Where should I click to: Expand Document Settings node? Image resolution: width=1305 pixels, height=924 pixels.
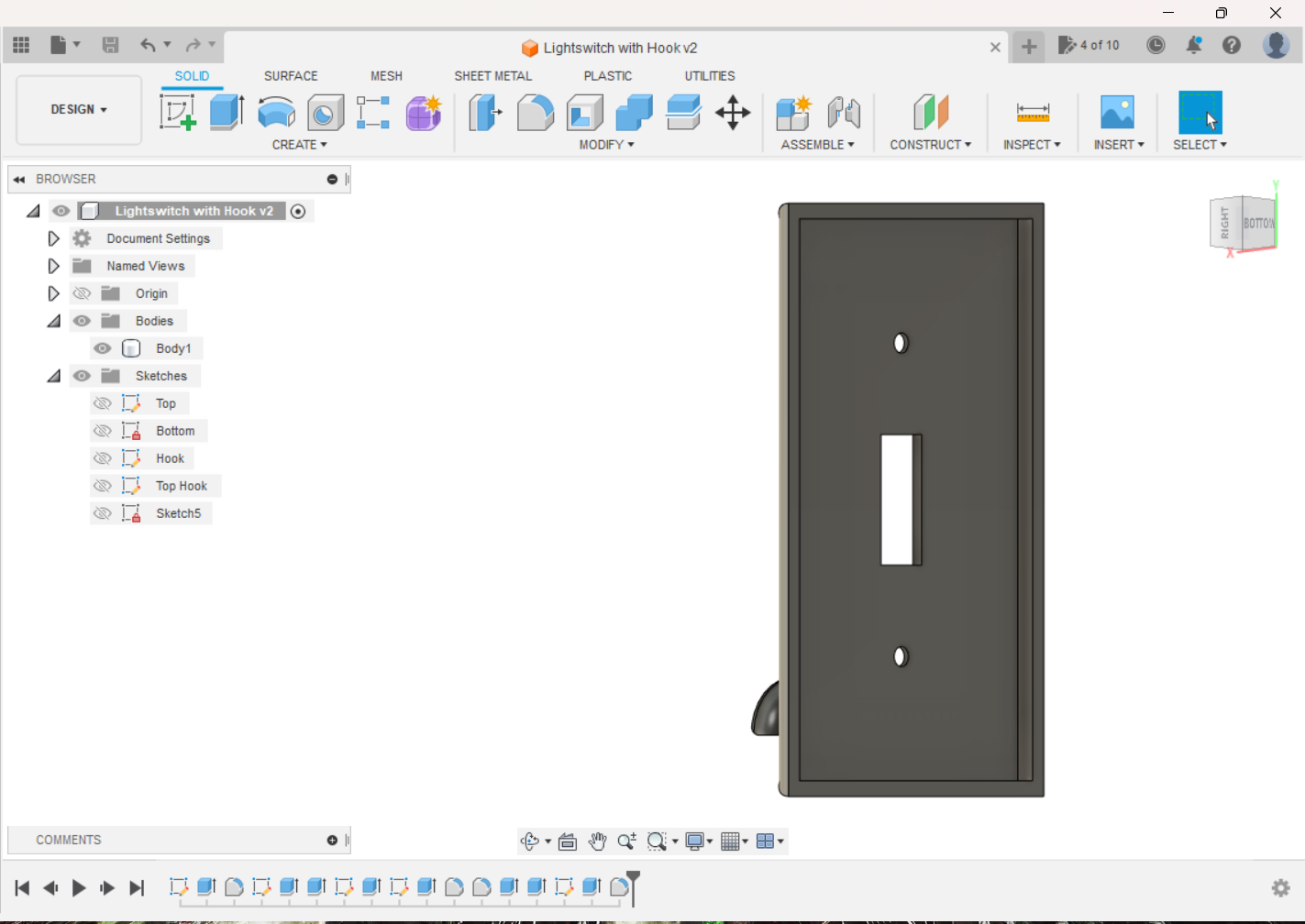coord(53,238)
